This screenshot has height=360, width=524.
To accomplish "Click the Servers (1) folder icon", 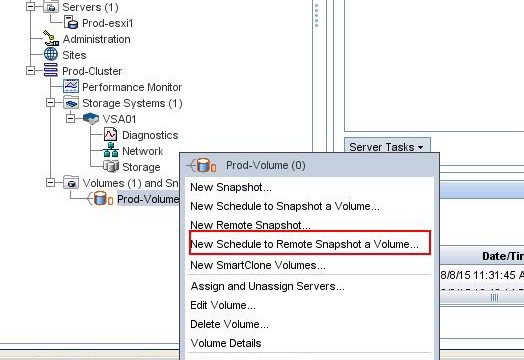I will tap(51, 7).
